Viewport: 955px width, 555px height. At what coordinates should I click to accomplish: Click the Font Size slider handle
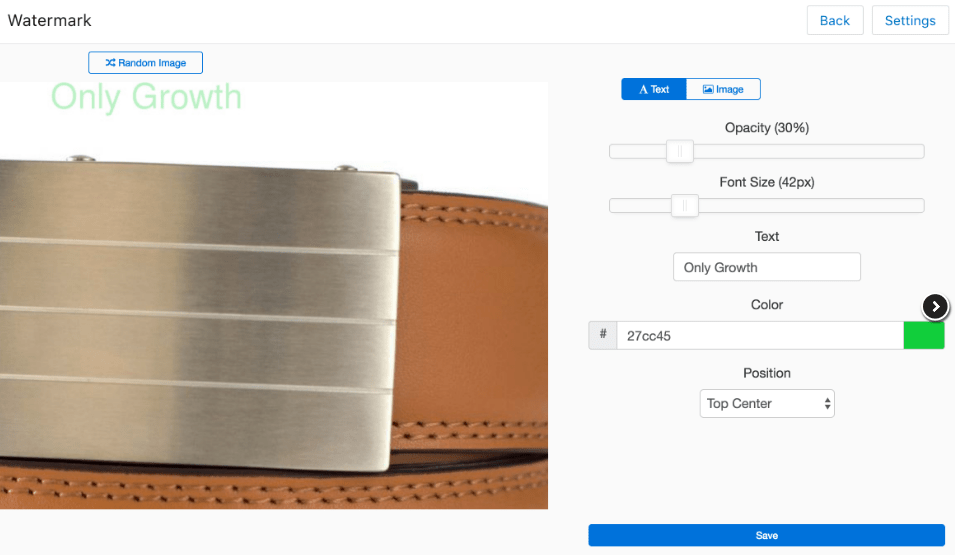pos(685,205)
